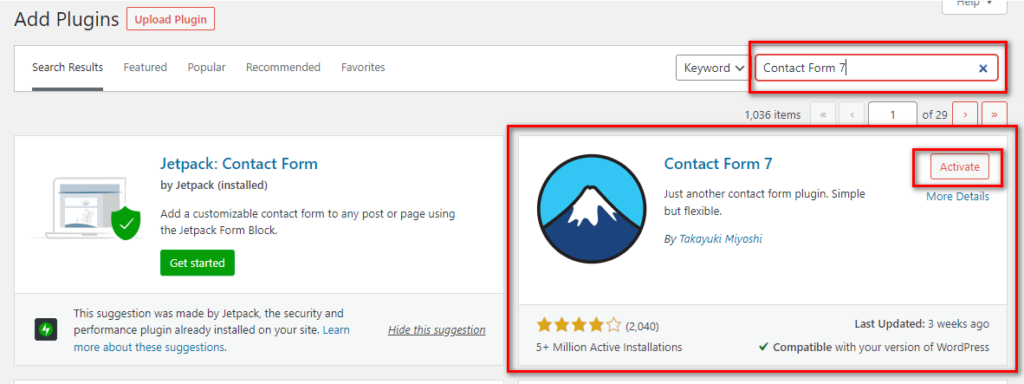The height and width of the screenshot is (384, 1024).
Task: Click the Jetpack lightning bolt icon
Action: (x=47, y=329)
